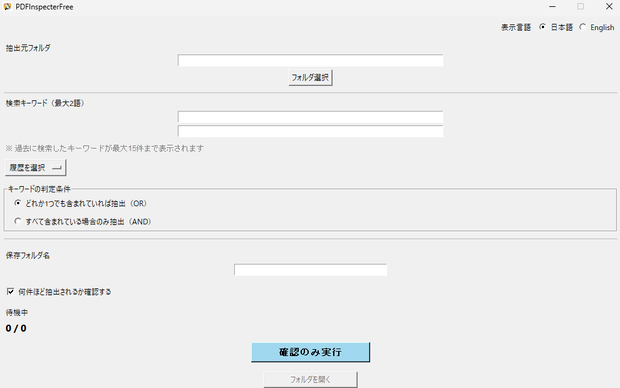The height and width of the screenshot is (388, 620).
Task: Focus the second search keyword field
Action: point(310,131)
